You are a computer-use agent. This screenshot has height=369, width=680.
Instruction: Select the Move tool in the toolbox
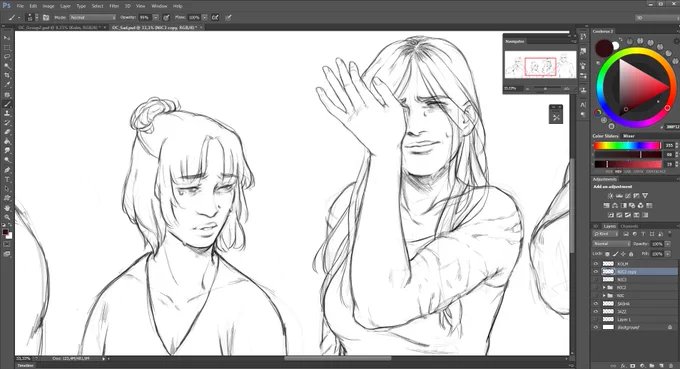[7, 38]
